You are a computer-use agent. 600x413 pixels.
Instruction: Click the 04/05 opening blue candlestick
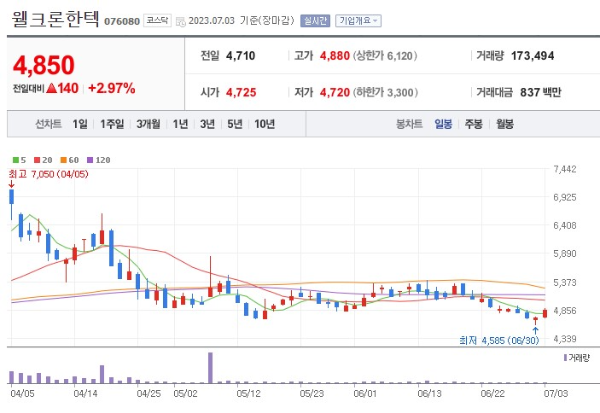coord(11,197)
